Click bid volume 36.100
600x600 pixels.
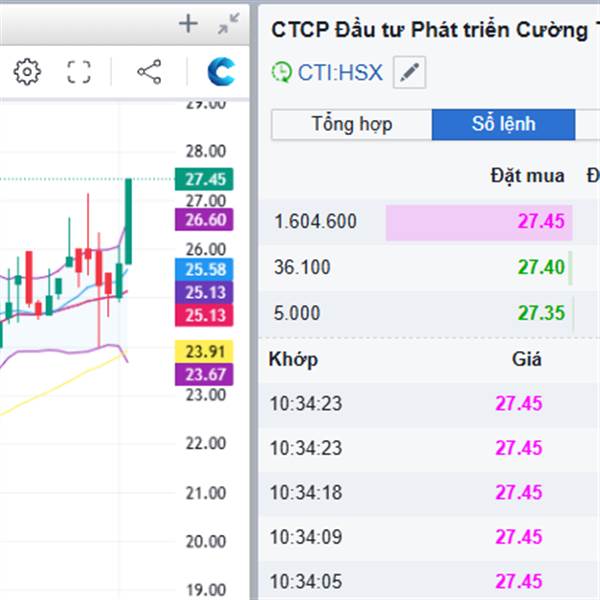[302, 267]
